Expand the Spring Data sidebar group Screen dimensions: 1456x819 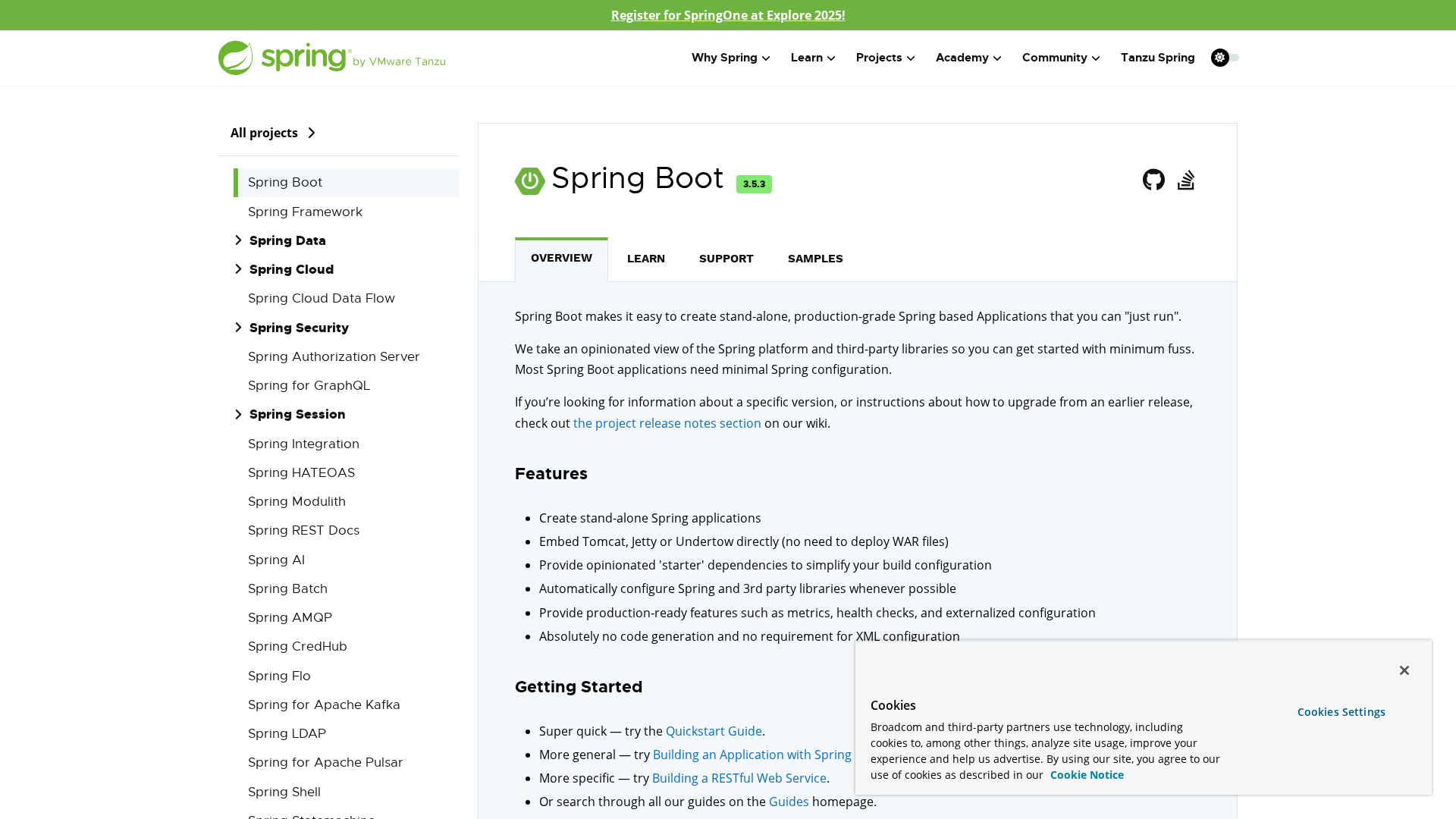coord(238,240)
